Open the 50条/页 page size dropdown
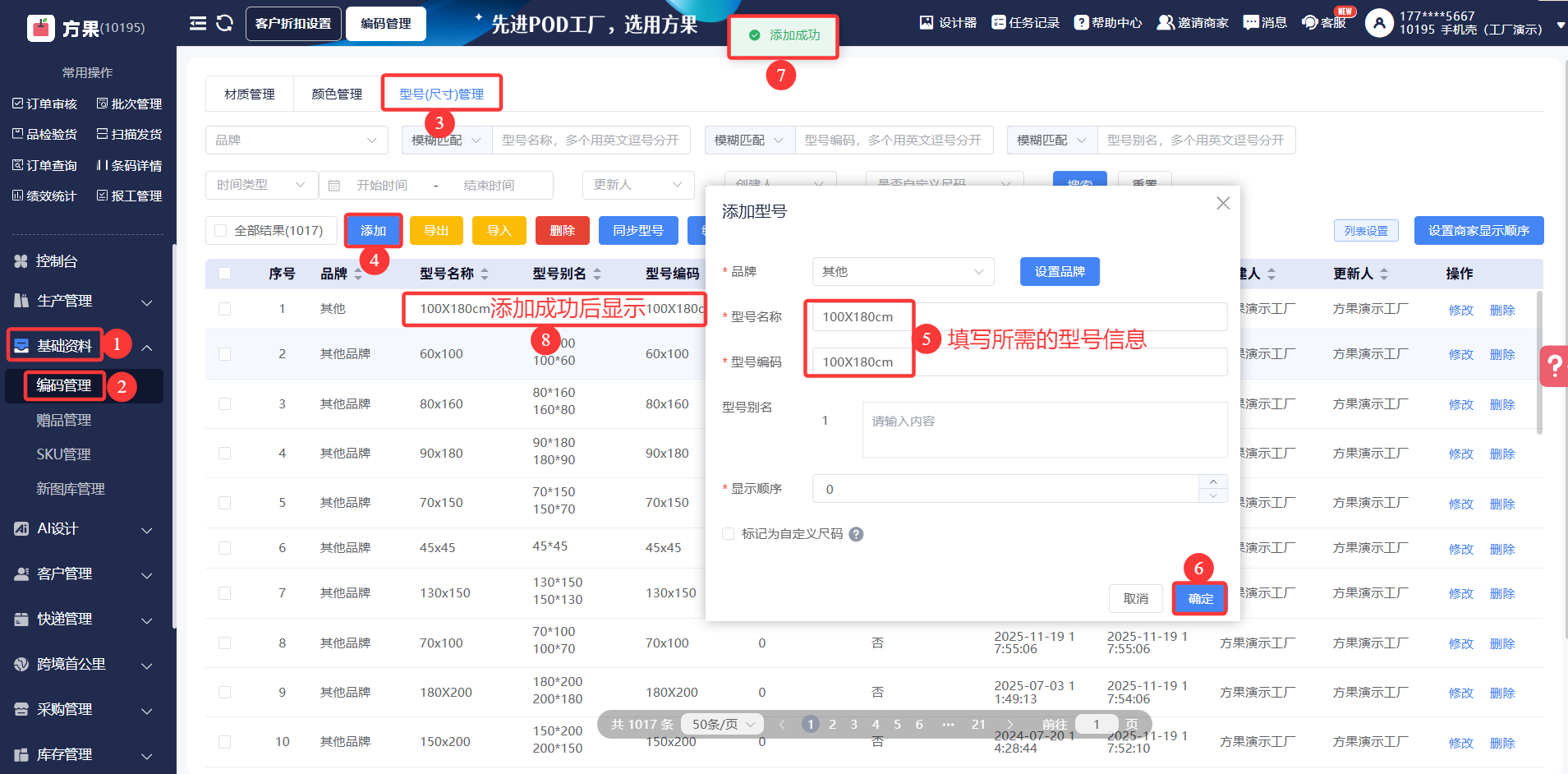The image size is (1568, 774). point(723,724)
